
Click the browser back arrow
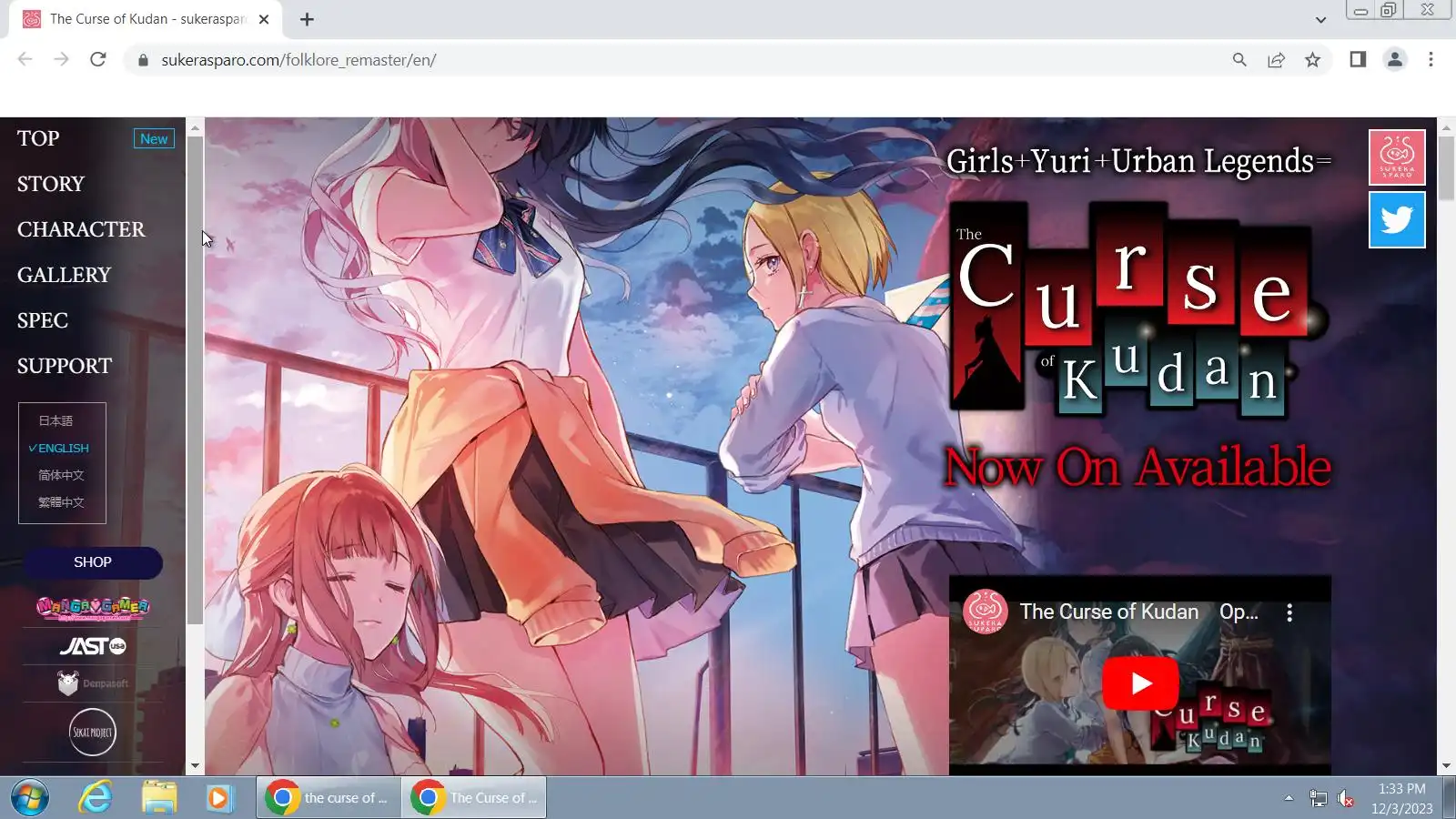[x=25, y=59]
